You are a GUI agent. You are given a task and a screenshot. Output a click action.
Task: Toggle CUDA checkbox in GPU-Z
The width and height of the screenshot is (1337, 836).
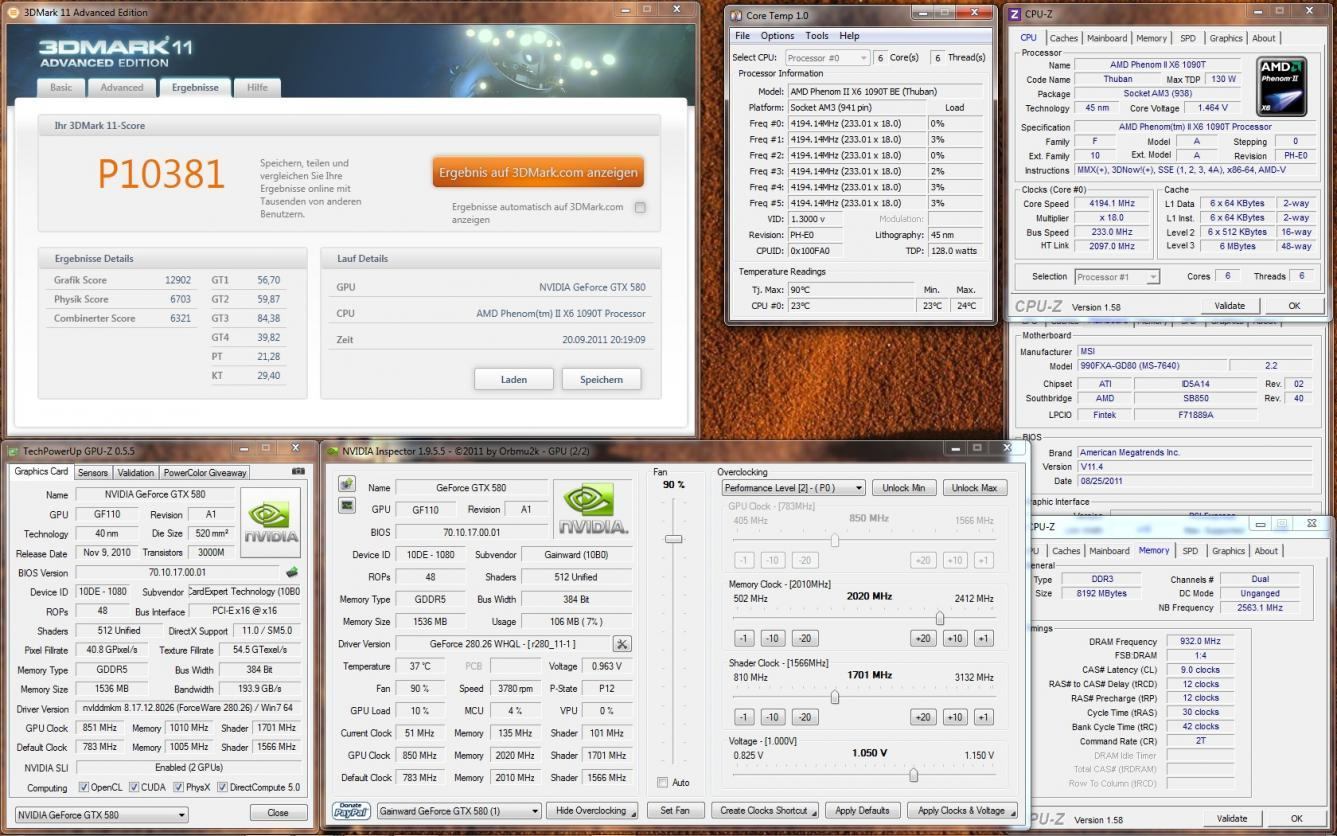(133, 787)
